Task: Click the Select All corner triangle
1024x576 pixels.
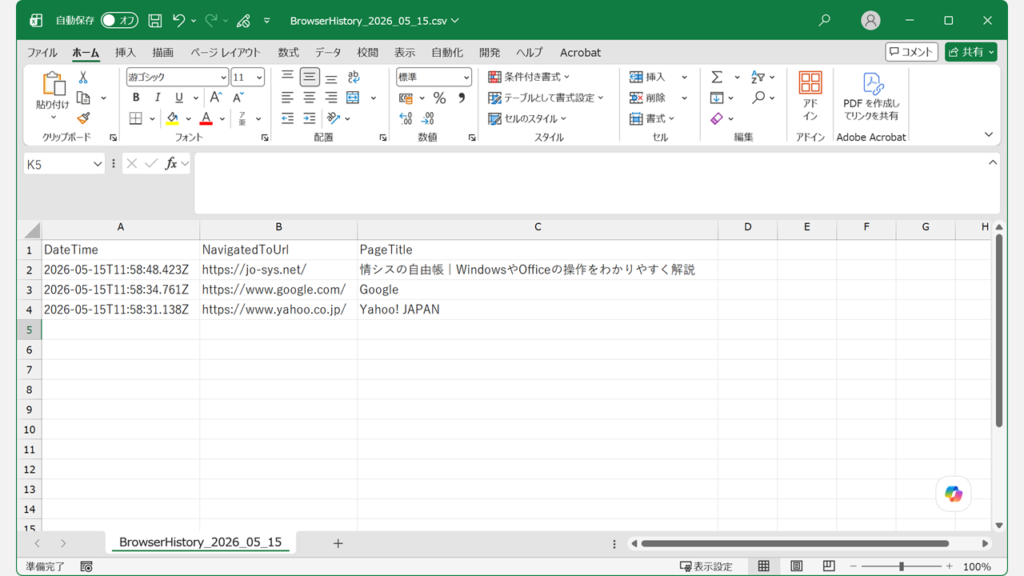Action: 31,229
